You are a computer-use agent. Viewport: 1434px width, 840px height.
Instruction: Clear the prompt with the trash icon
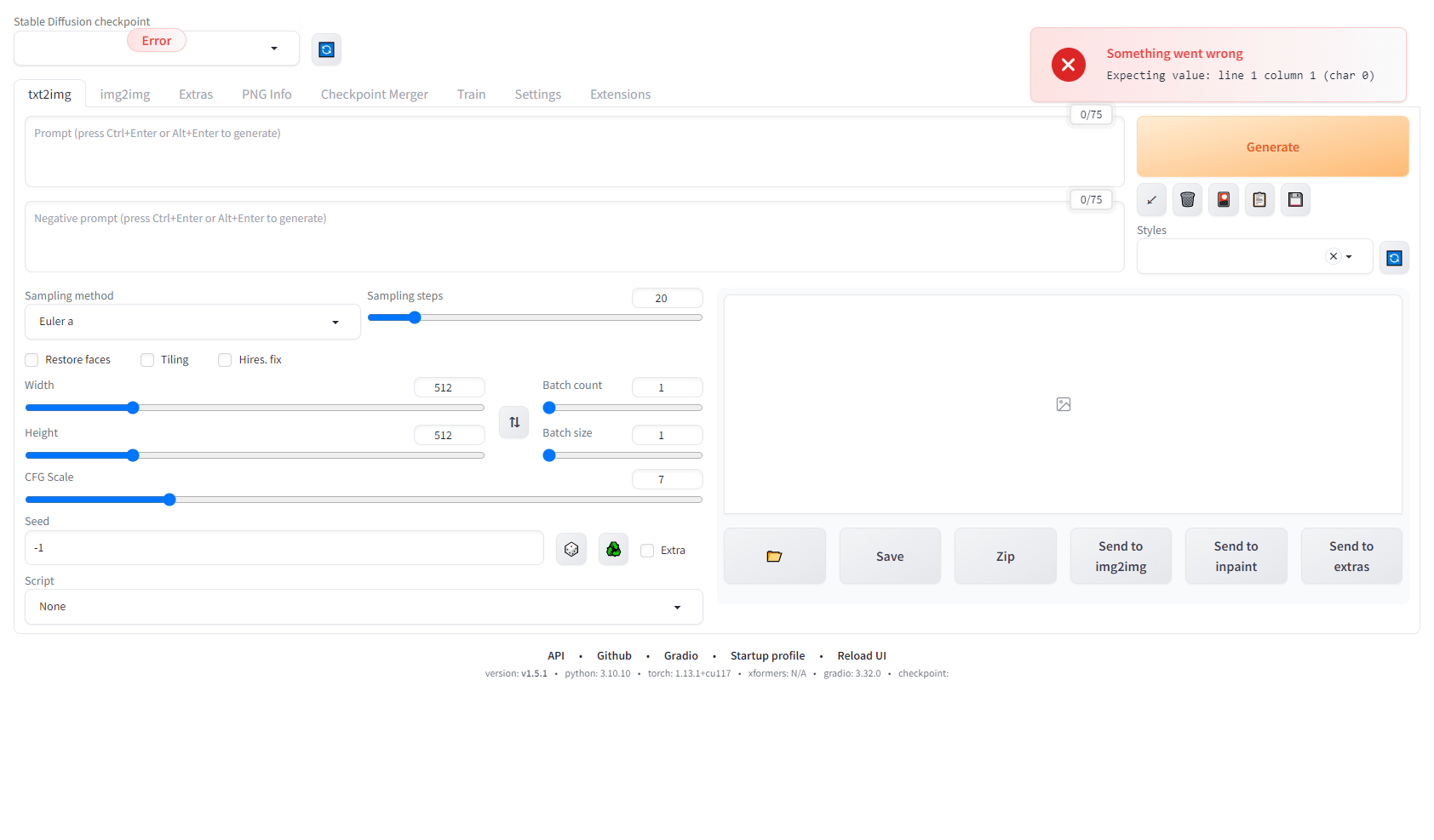1187,200
